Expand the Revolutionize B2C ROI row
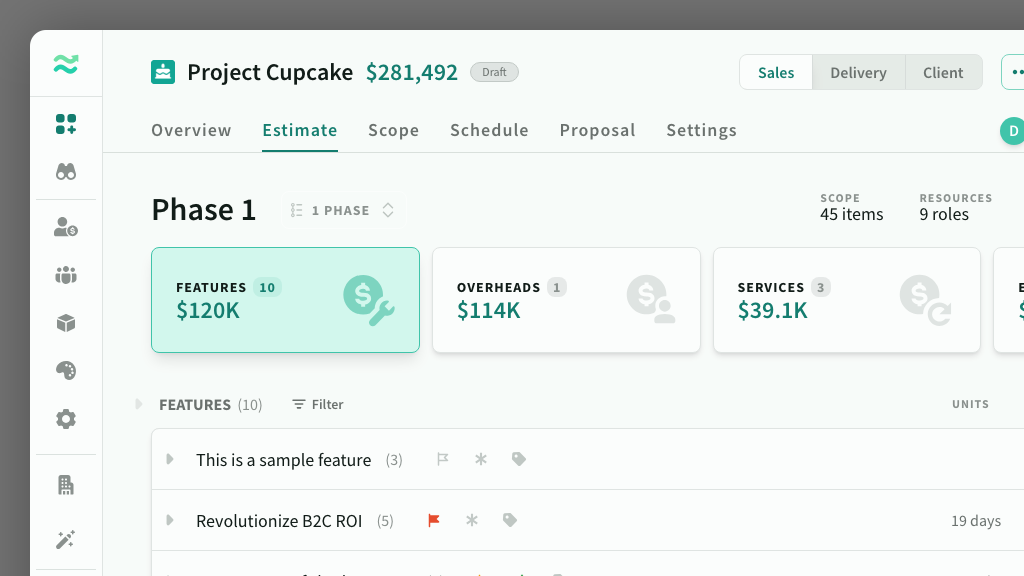 coord(170,520)
